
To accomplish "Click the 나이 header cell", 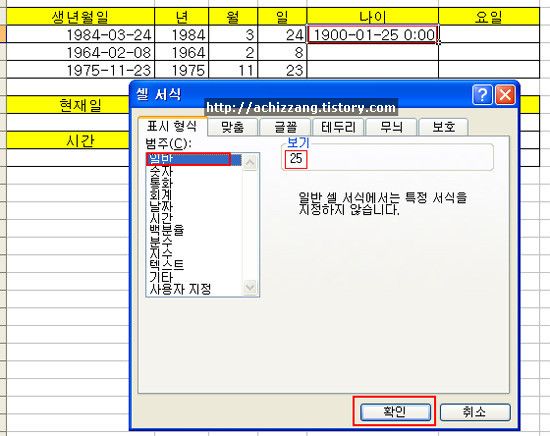I will (x=373, y=16).
